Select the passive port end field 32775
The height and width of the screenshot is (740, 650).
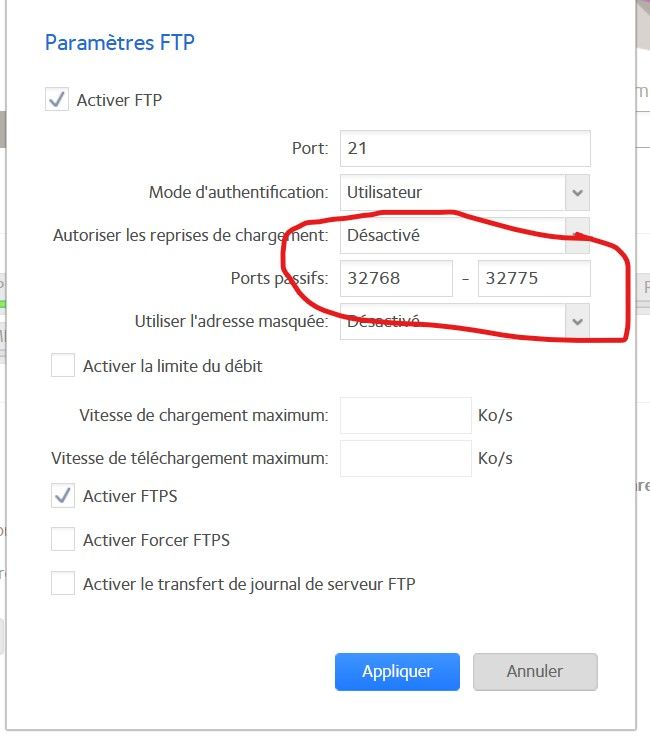click(534, 279)
